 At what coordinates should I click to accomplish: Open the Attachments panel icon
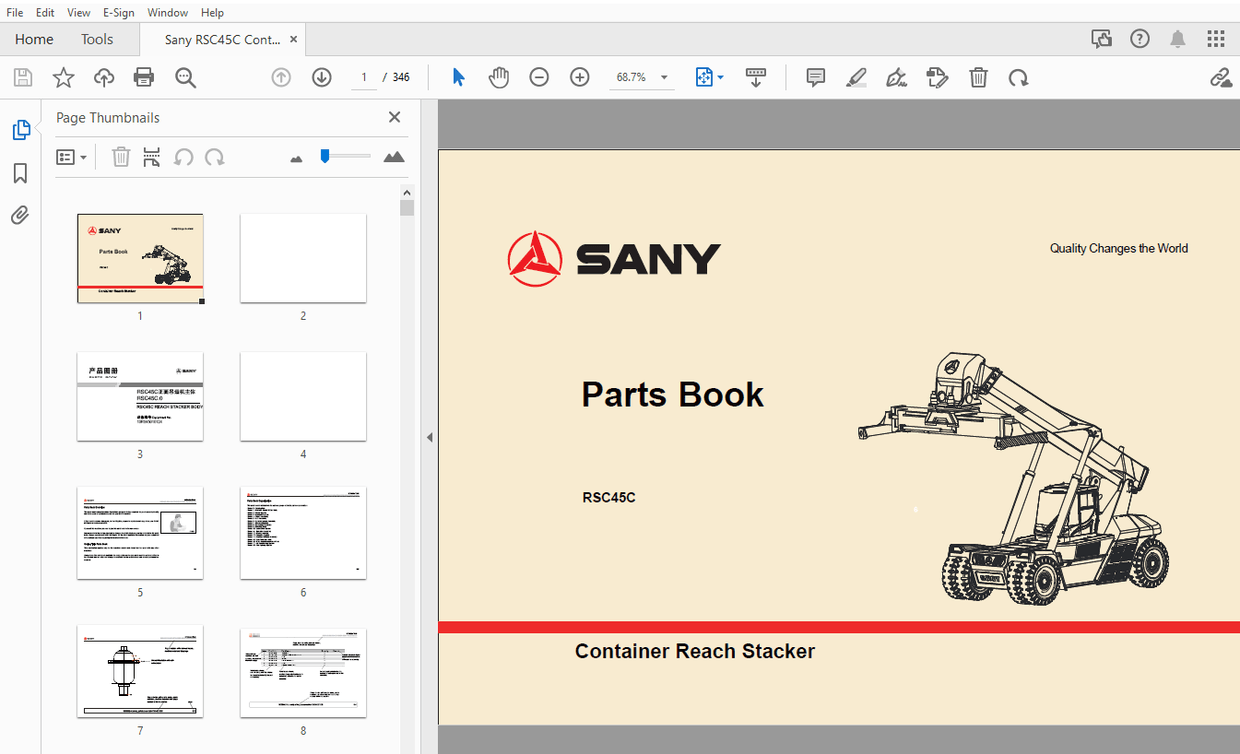(21, 215)
